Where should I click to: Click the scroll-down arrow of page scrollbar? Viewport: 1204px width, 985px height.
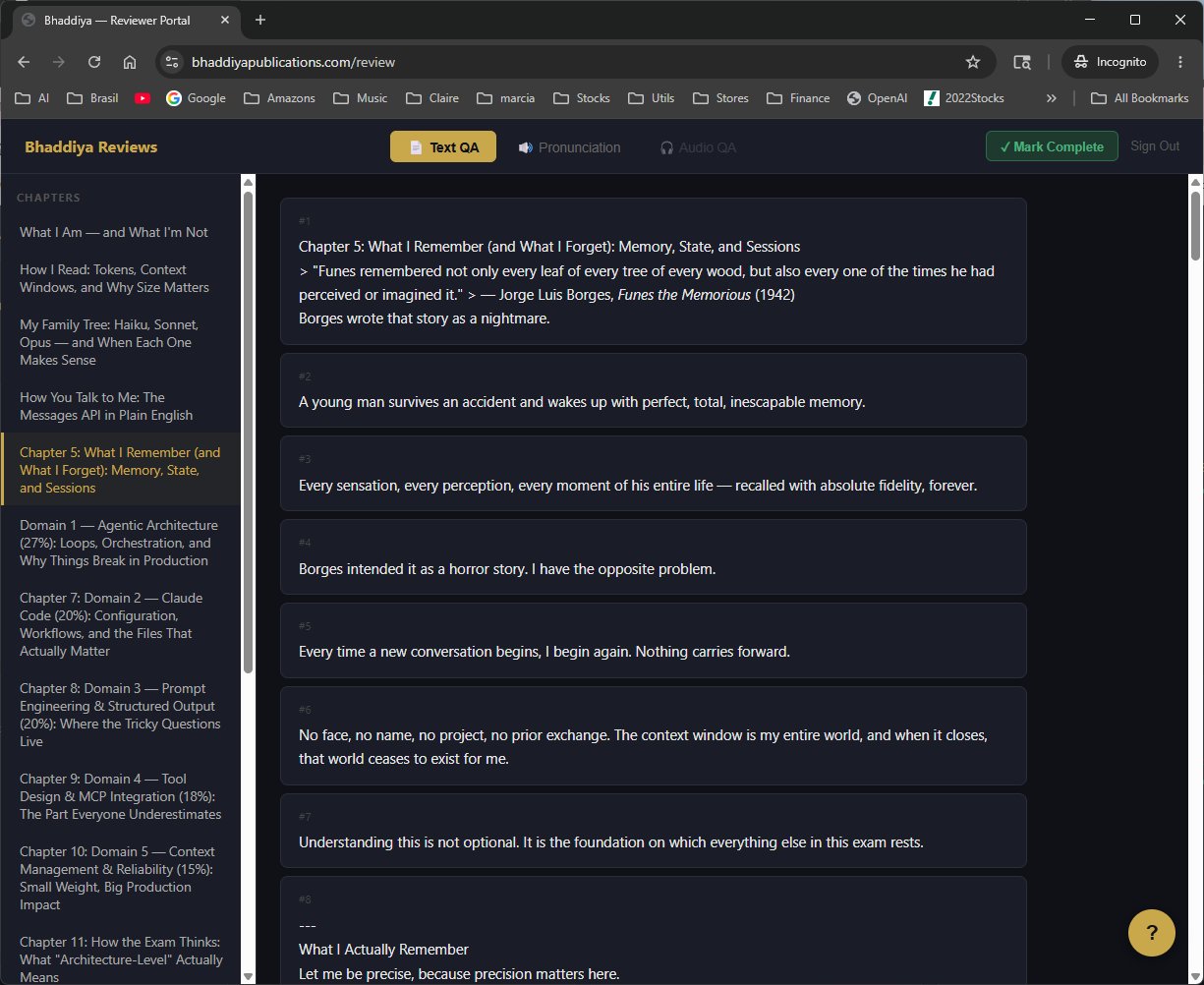tap(1195, 976)
